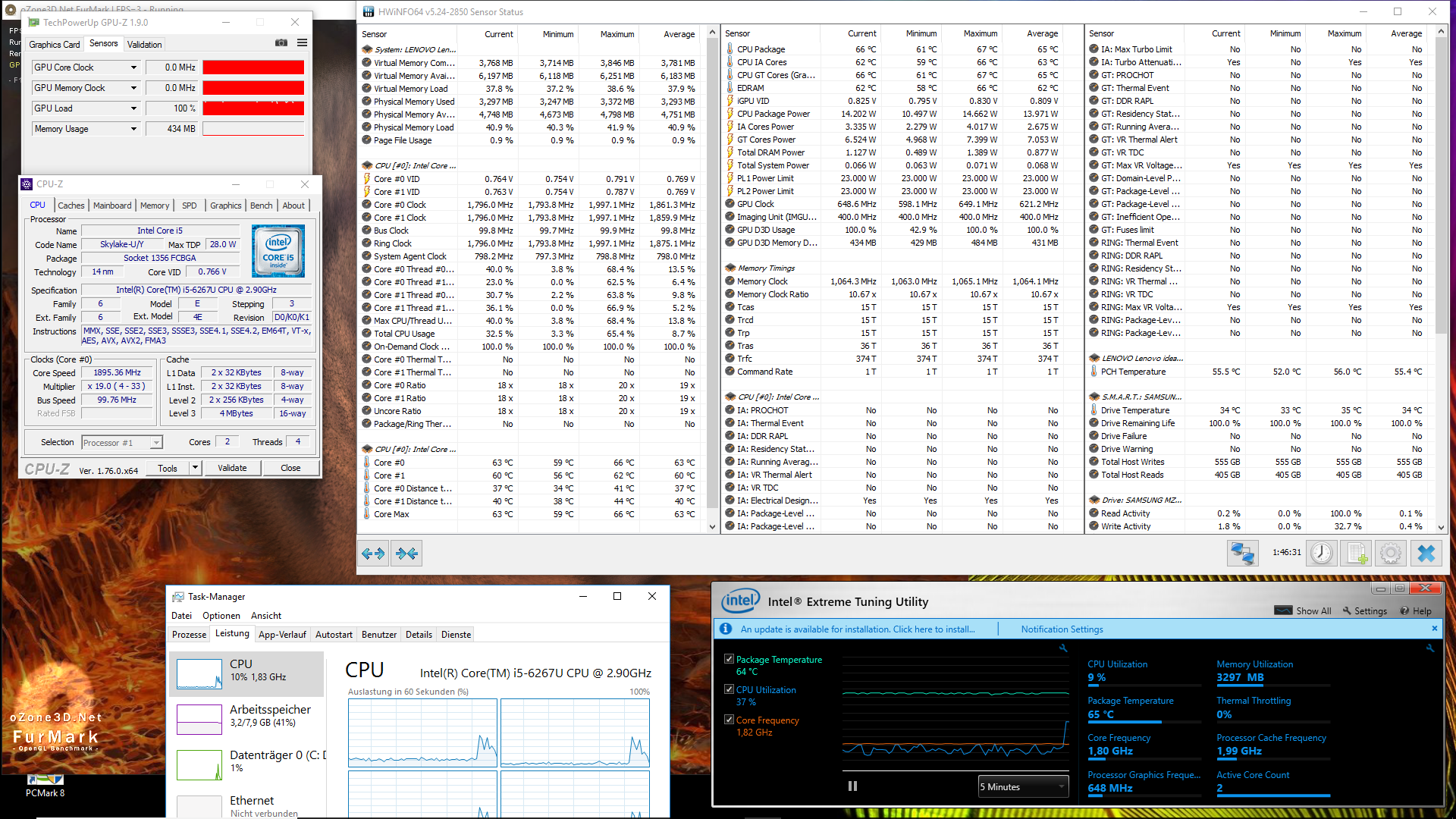Toggle the CPU Utilization checkbox in XTU

pos(729,689)
